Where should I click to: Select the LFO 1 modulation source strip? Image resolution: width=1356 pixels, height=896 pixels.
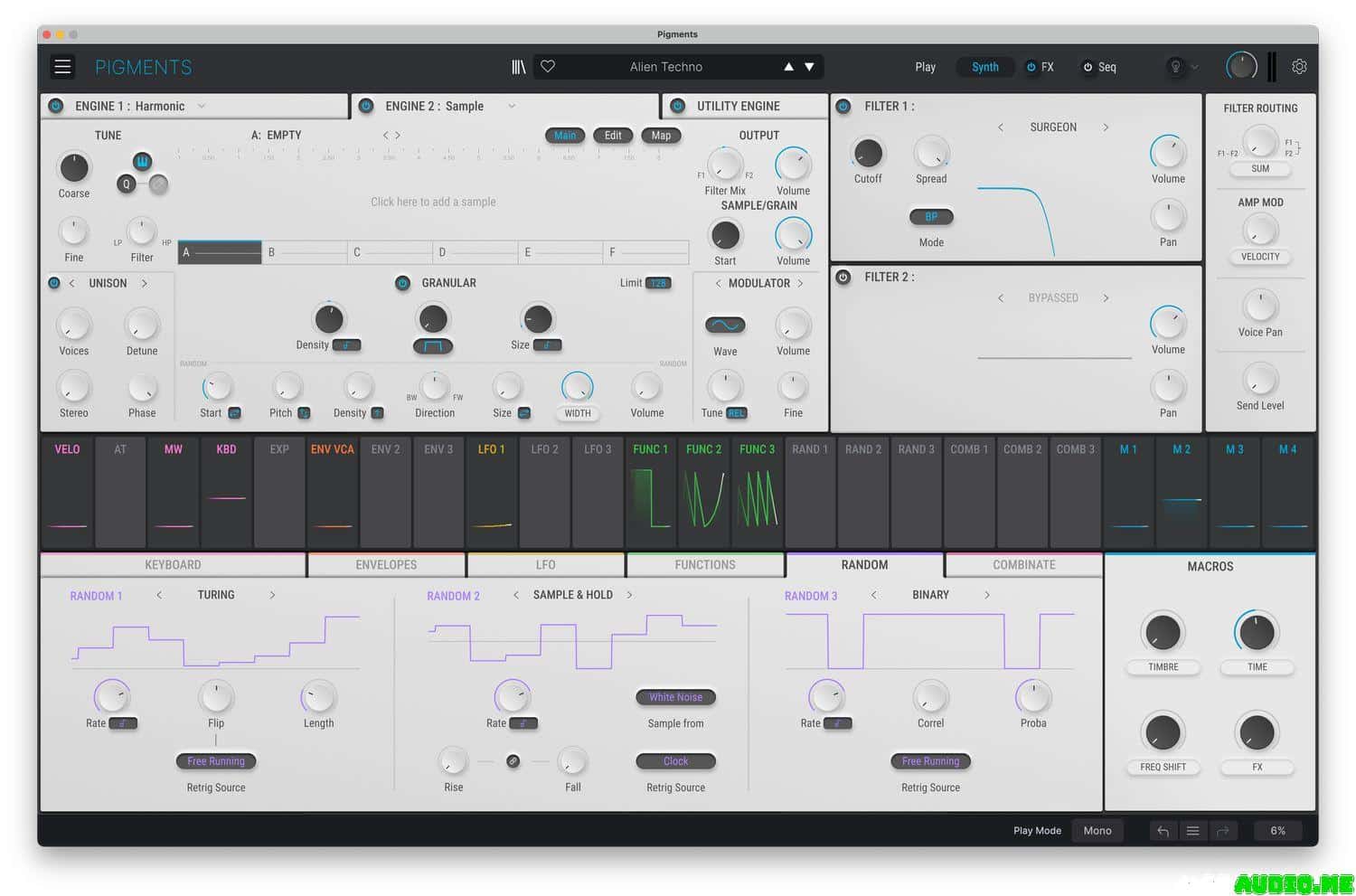tap(492, 493)
